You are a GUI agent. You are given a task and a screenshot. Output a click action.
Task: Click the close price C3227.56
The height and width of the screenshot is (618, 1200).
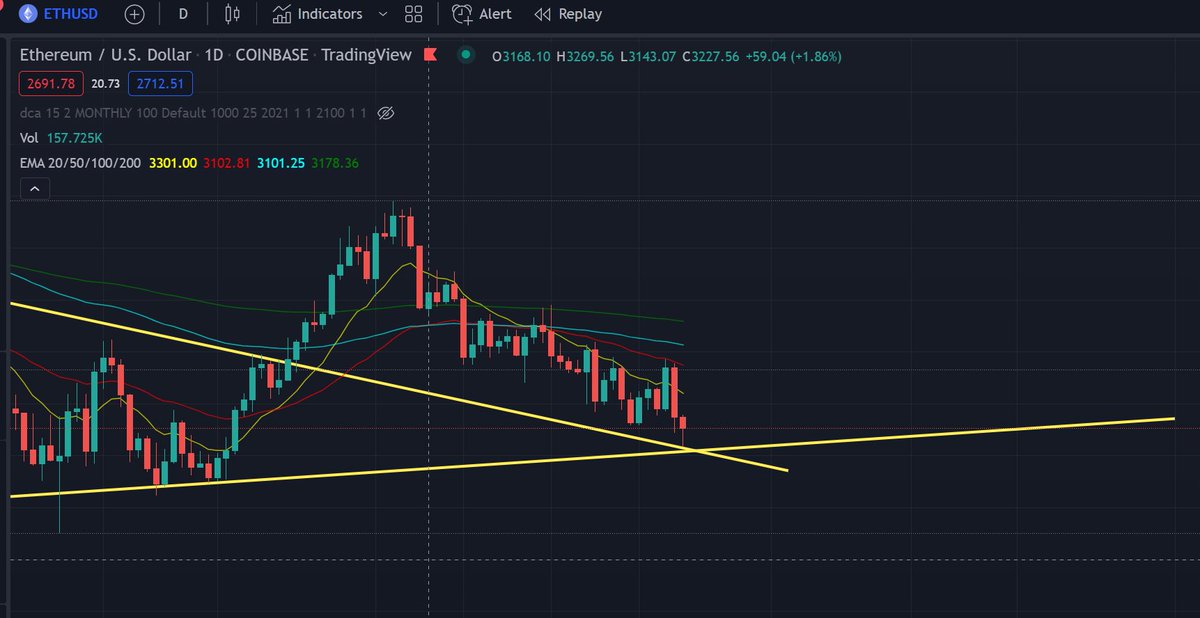pyautogui.click(x=711, y=57)
